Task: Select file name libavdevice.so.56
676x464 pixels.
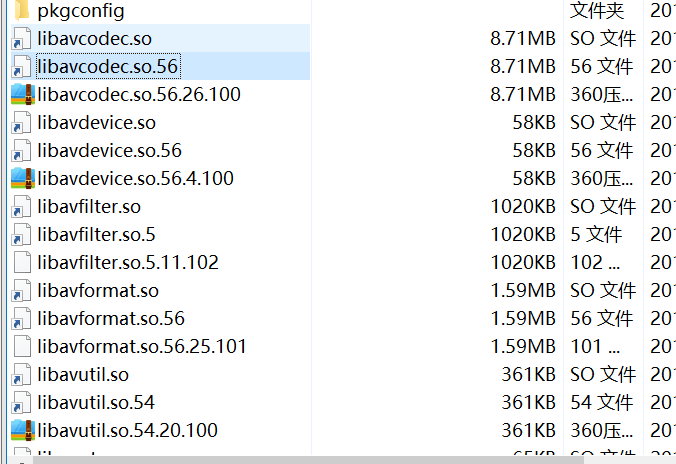Action: [110, 150]
